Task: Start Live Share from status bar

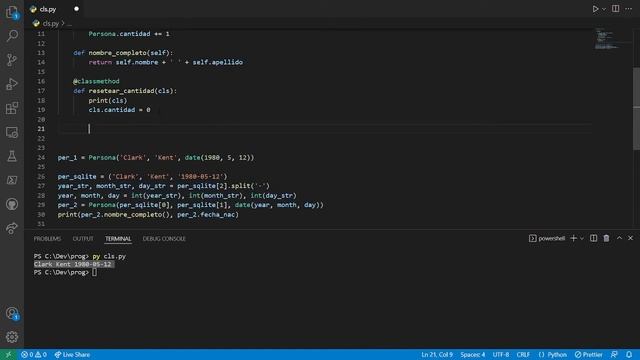Action: [x=72, y=355]
